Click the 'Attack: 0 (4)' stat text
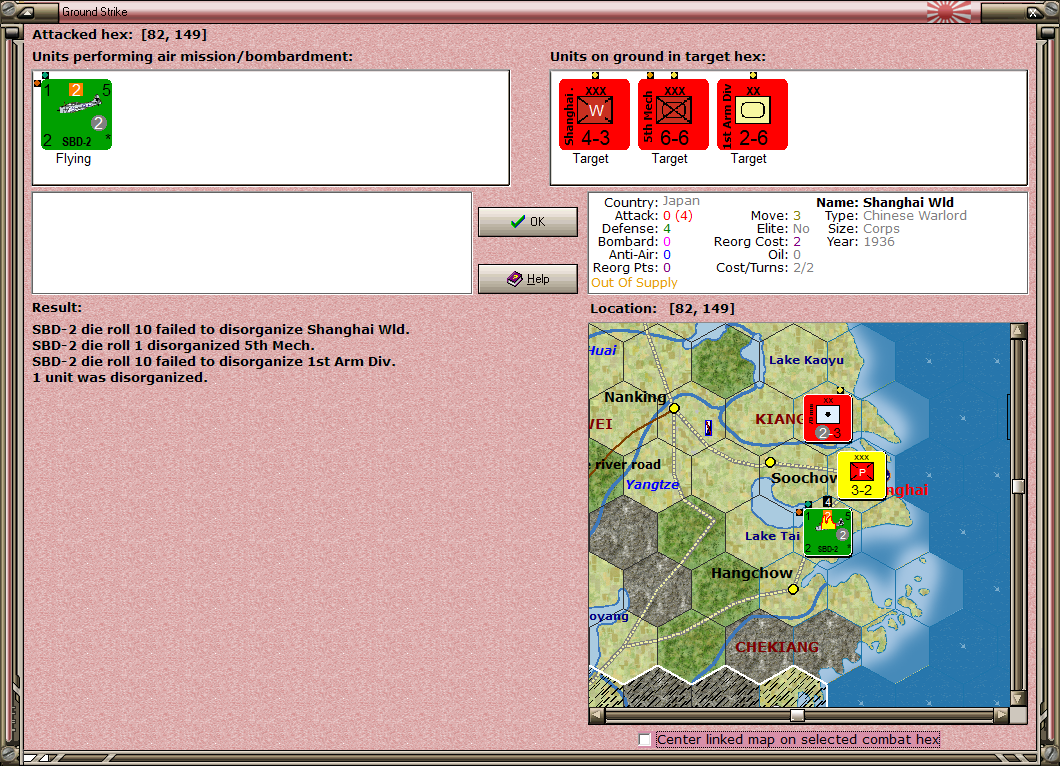The height and width of the screenshot is (766, 1060). point(654,216)
